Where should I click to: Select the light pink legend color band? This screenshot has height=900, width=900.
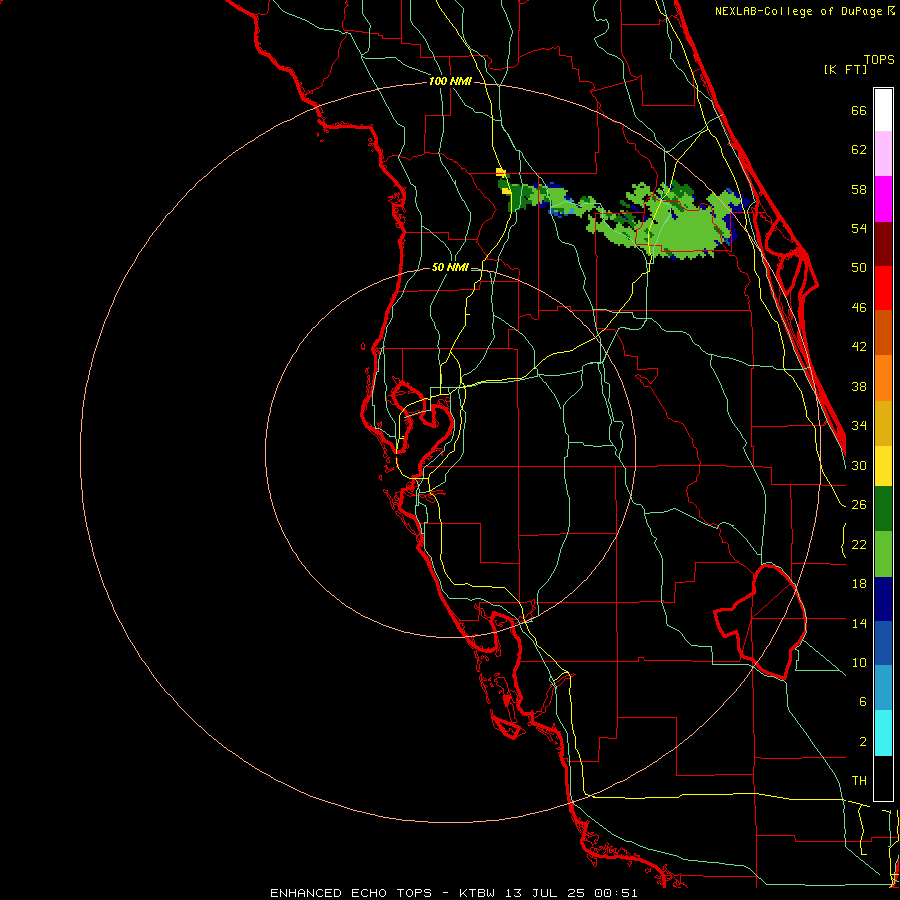[x=883, y=153]
